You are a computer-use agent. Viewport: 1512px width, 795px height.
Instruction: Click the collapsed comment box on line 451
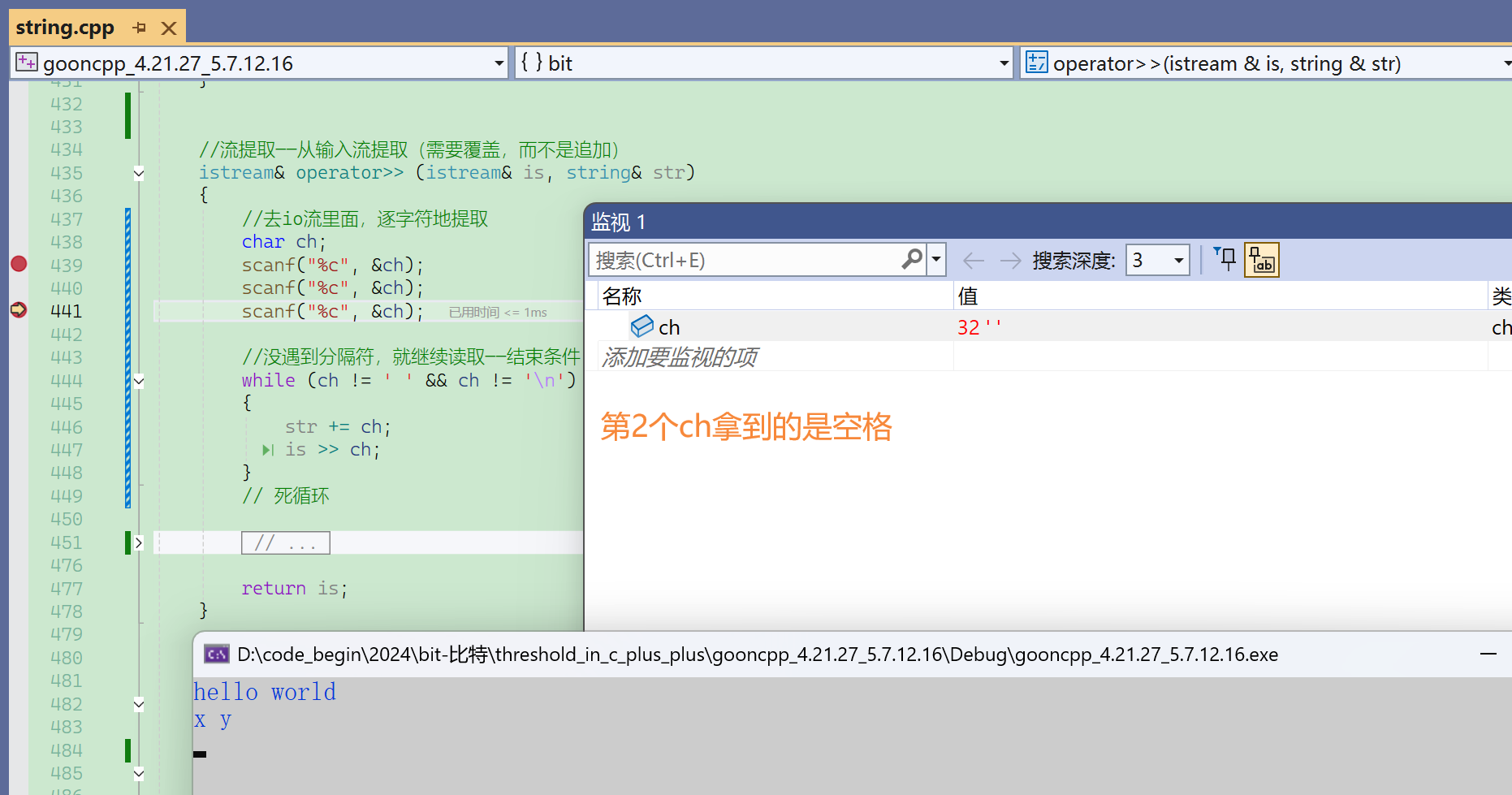point(286,542)
